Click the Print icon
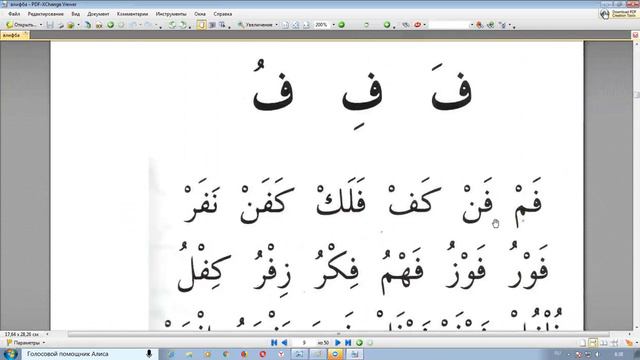640x360 pixels. (60, 25)
